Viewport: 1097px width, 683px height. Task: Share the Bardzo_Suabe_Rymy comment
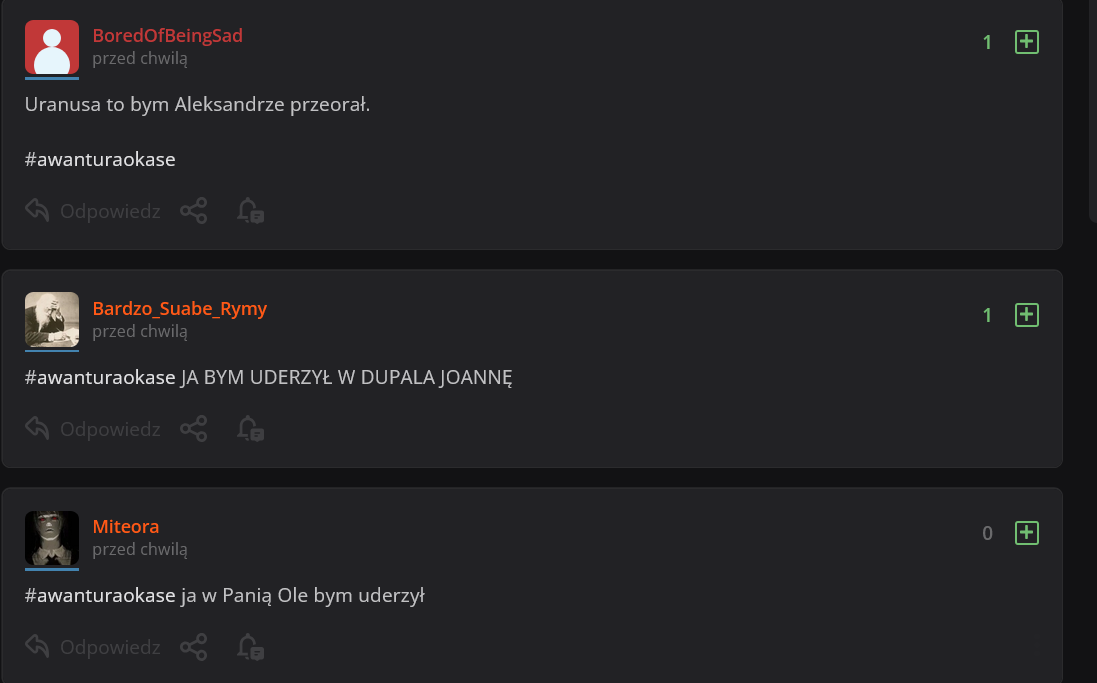click(x=194, y=428)
